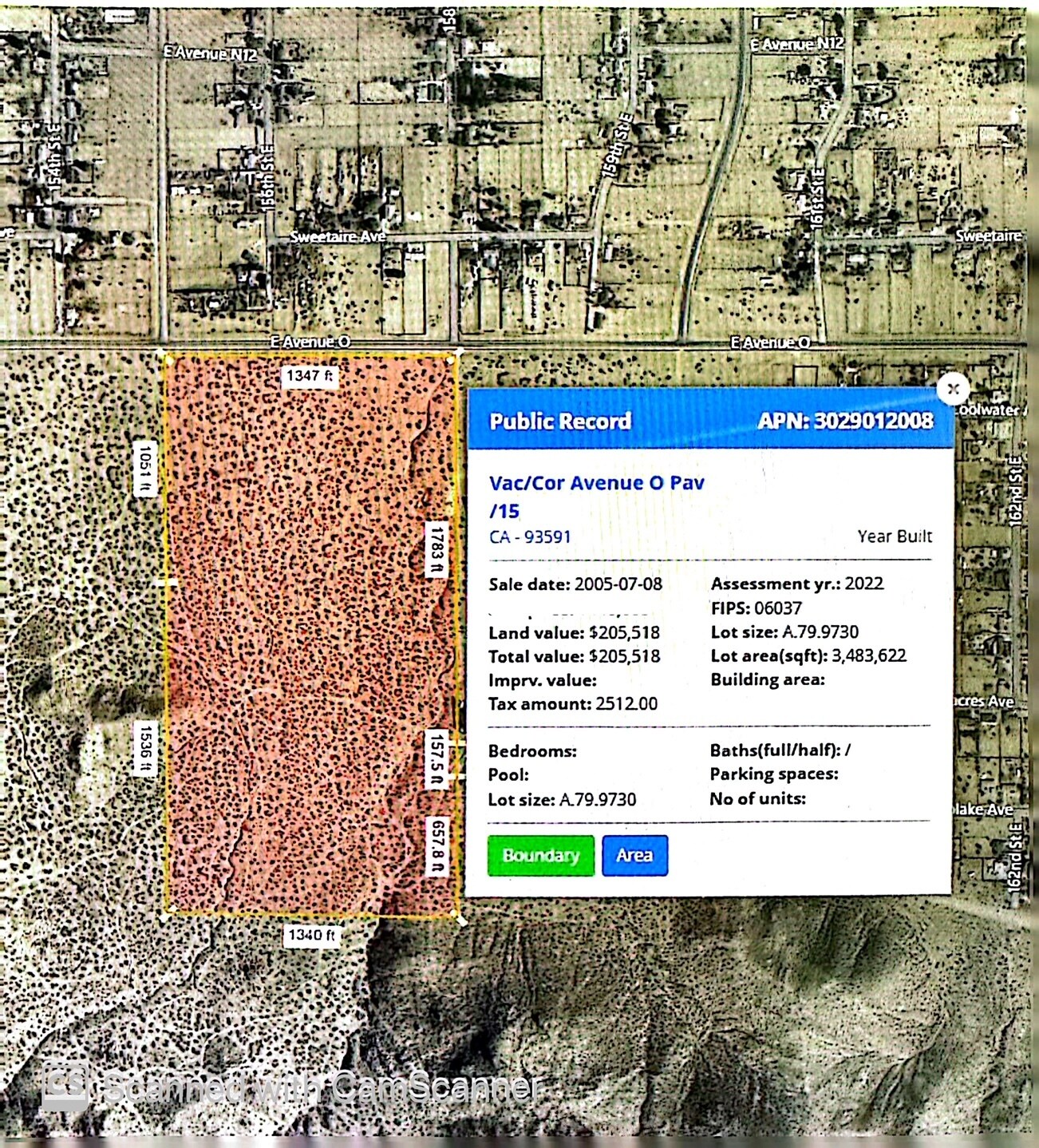This screenshot has width=1039, height=1148.
Task: Click the green Boundary button
Action: click(540, 855)
